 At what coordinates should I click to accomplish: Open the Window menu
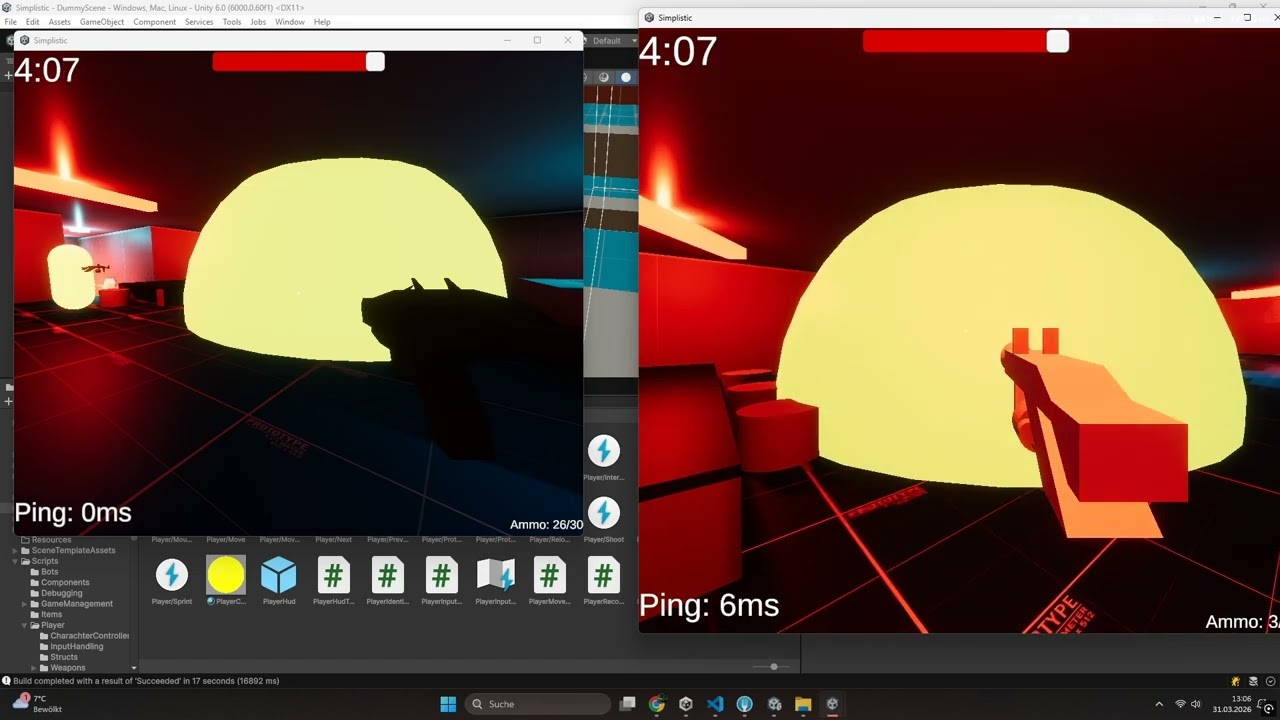click(x=290, y=22)
